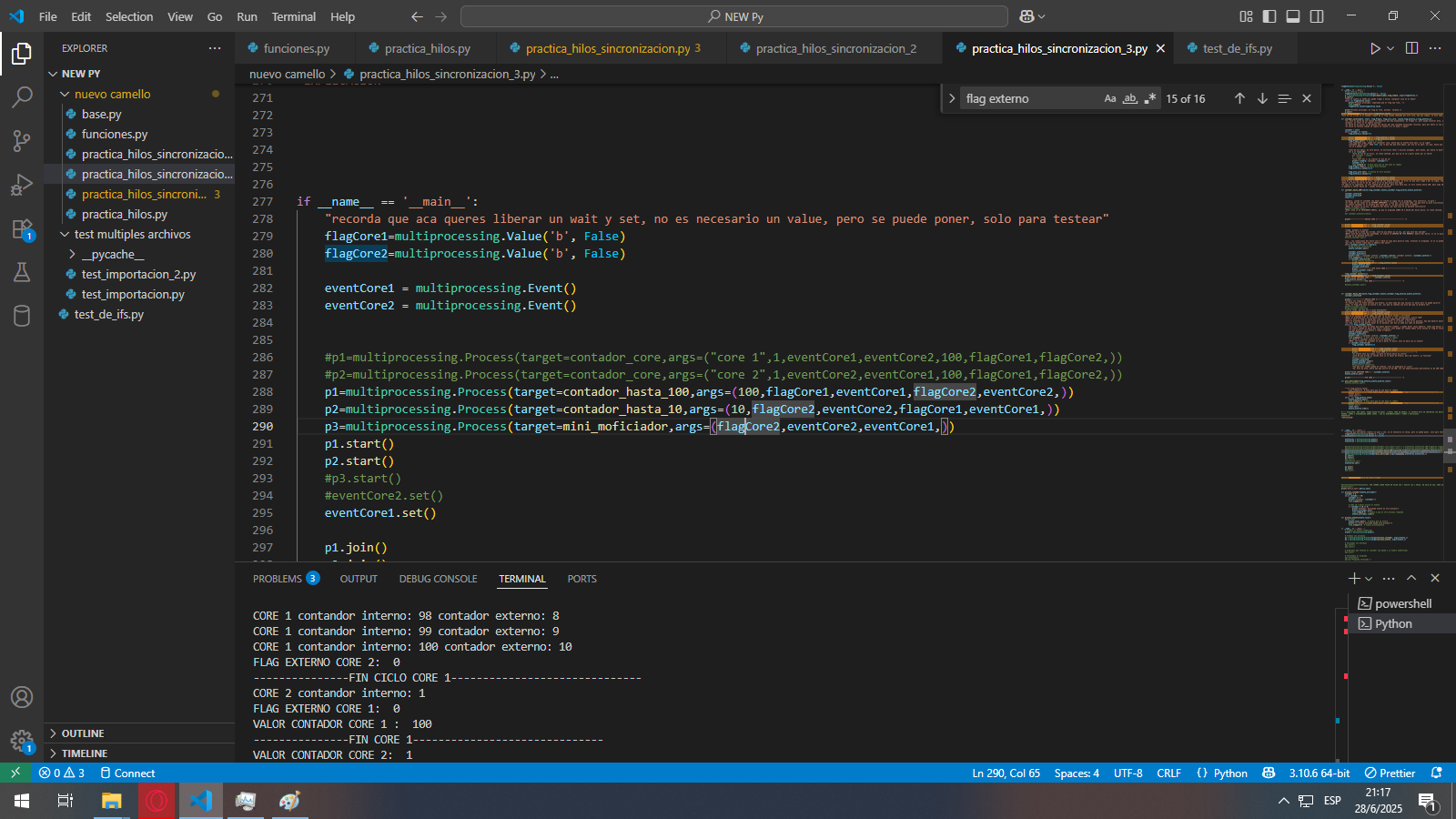Go back with the title bar arrow
1456x819 pixels.
[x=417, y=16]
